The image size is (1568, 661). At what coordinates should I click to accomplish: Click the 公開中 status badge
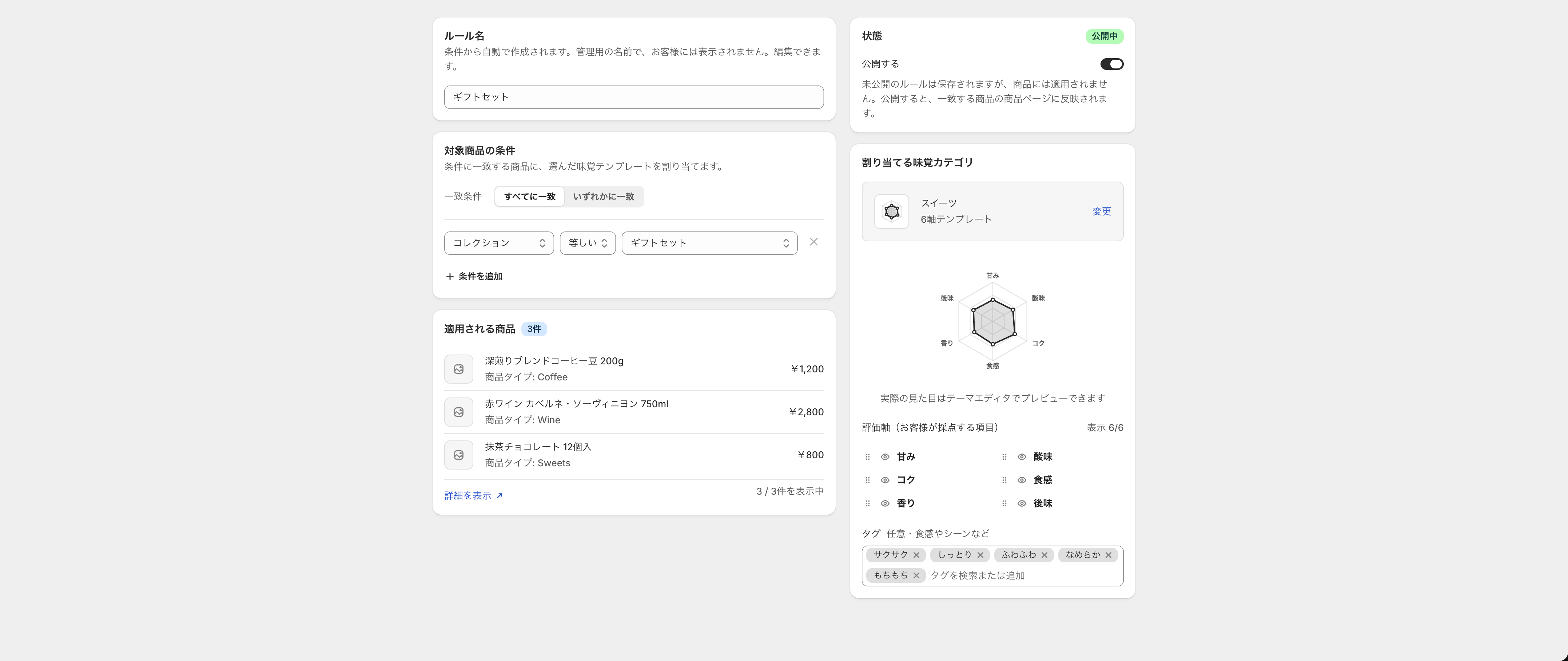pyautogui.click(x=1104, y=36)
